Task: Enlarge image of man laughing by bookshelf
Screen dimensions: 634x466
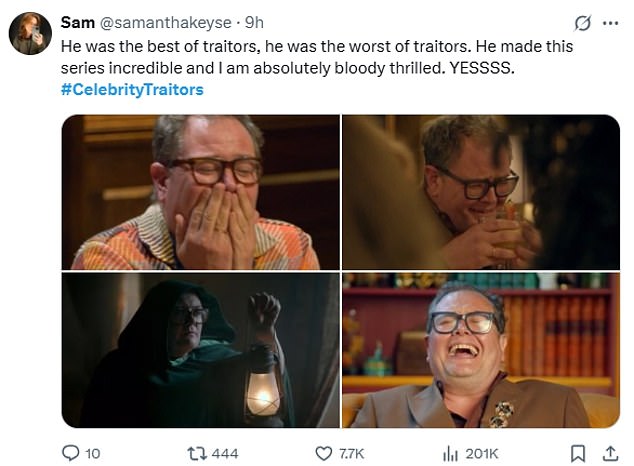Action: click(x=481, y=350)
